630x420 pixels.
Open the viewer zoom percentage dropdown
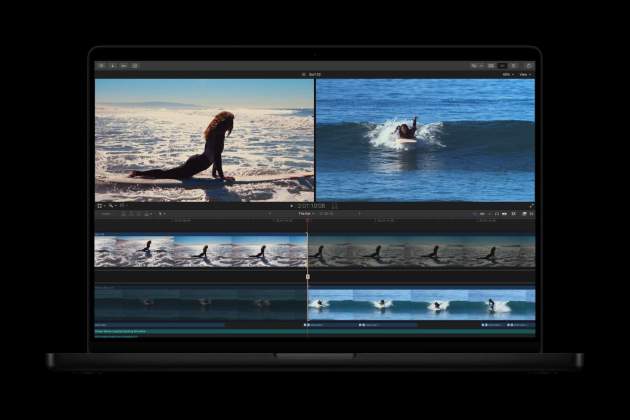pos(507,75)
